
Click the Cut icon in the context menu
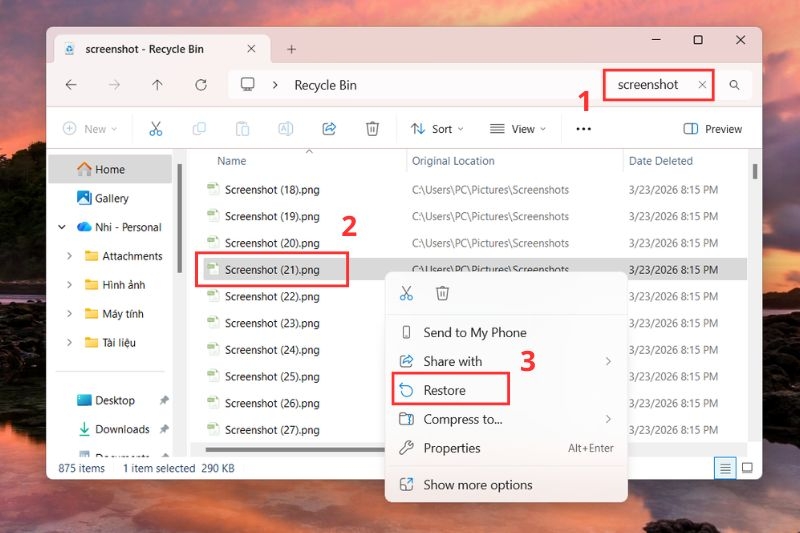(406, 293)
